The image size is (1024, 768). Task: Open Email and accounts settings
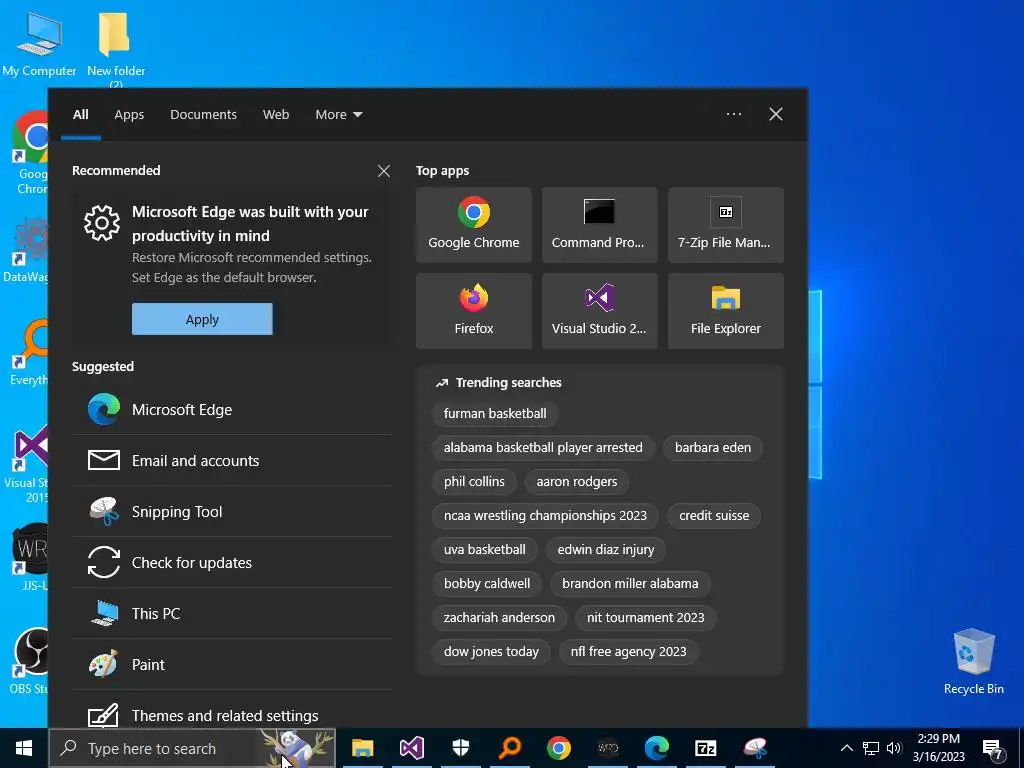click(x=232, y=460)
